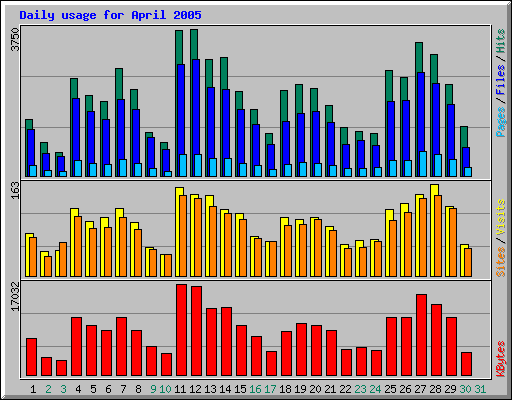Select the cyan pages bar for day 27
Viewport: 512px width, 400px height.
423,164
